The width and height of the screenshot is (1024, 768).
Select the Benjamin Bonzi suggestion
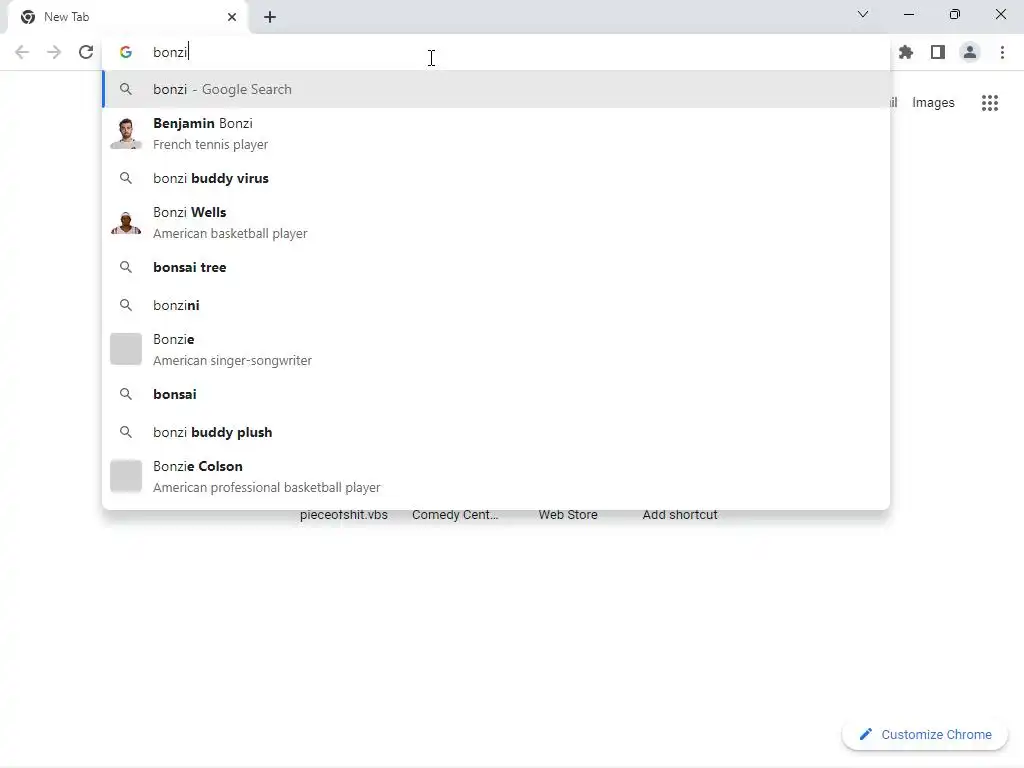coord(496,134)
